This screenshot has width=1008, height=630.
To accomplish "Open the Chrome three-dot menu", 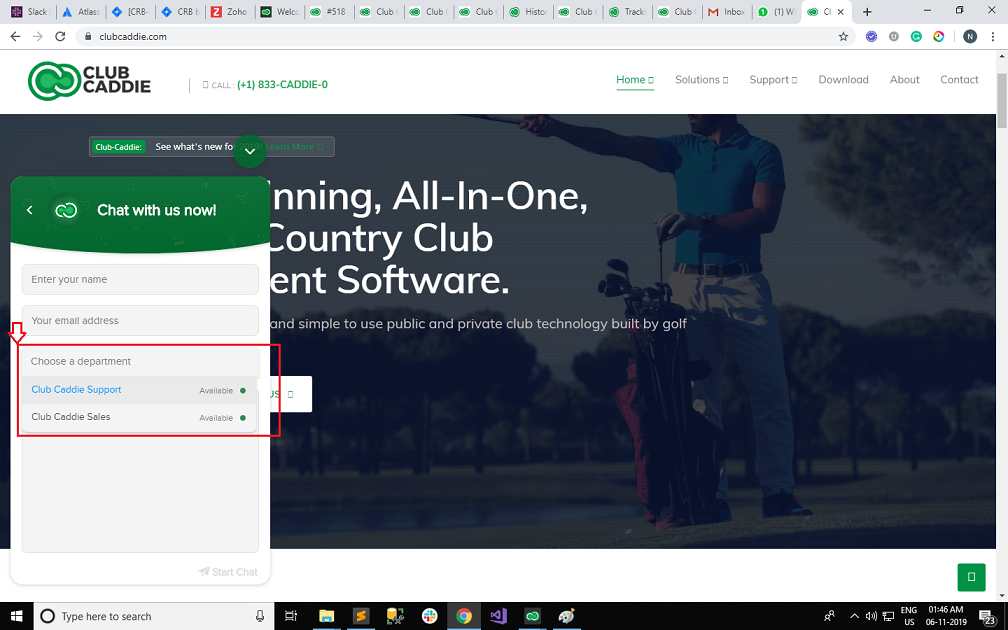I will (x=993, y=37).
